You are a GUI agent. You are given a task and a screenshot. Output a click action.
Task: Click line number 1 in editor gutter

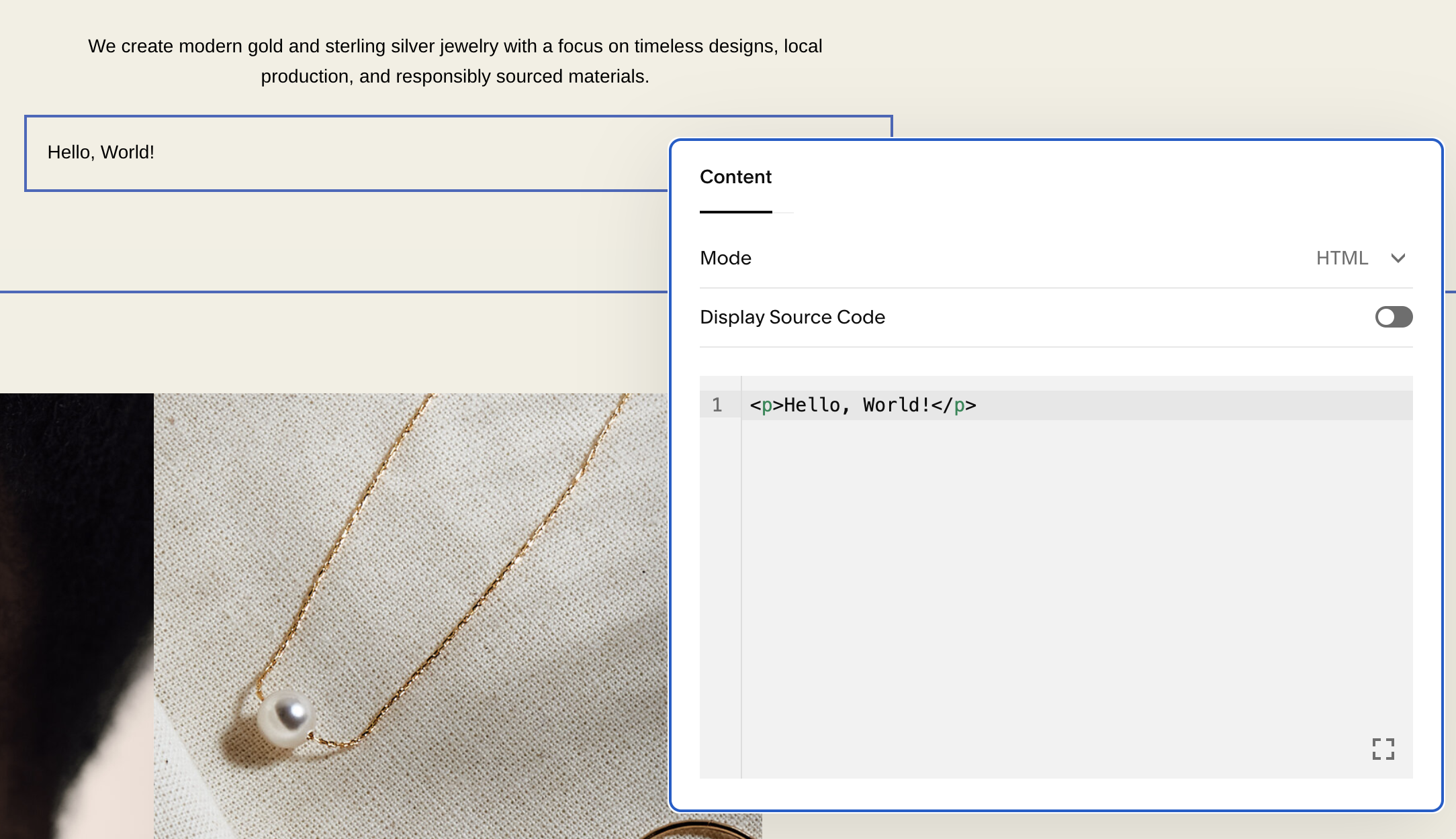(x=717, y=405)
